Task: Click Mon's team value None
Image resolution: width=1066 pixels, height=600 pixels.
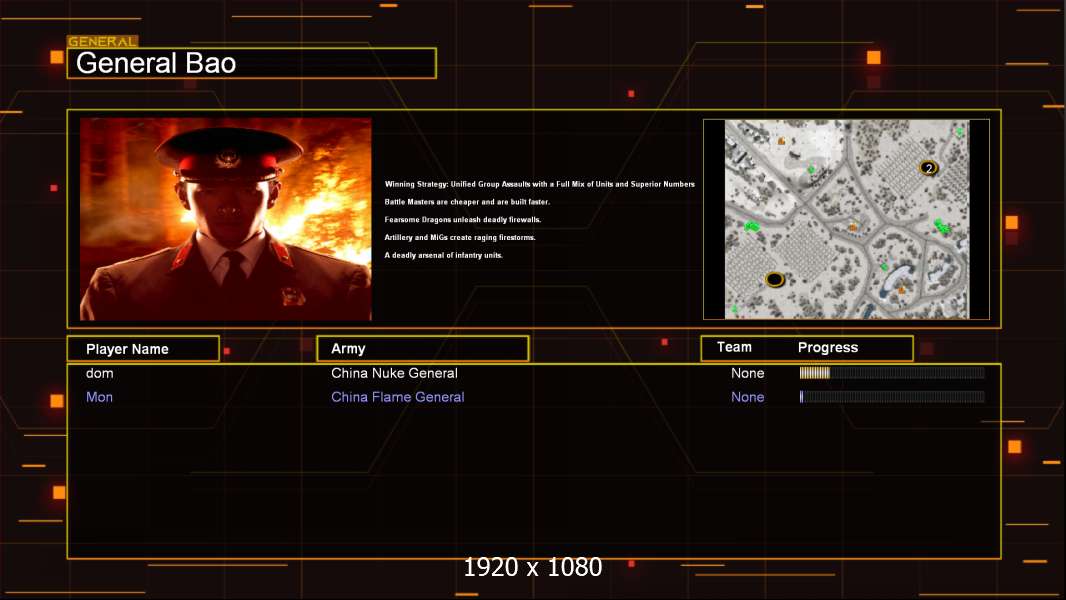Action: (x=747, y=397)
